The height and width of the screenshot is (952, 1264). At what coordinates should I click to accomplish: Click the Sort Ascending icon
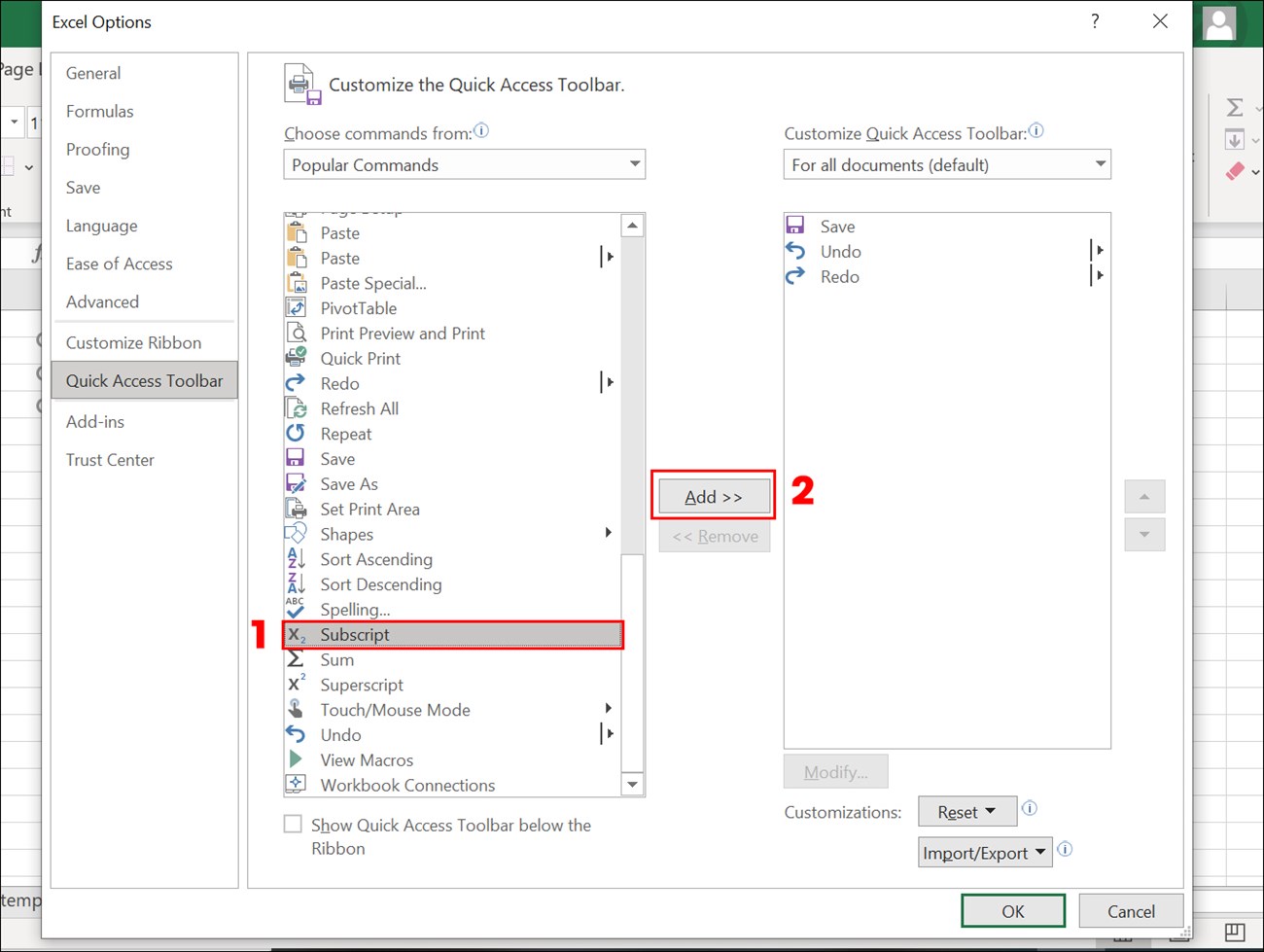point(296,559)
